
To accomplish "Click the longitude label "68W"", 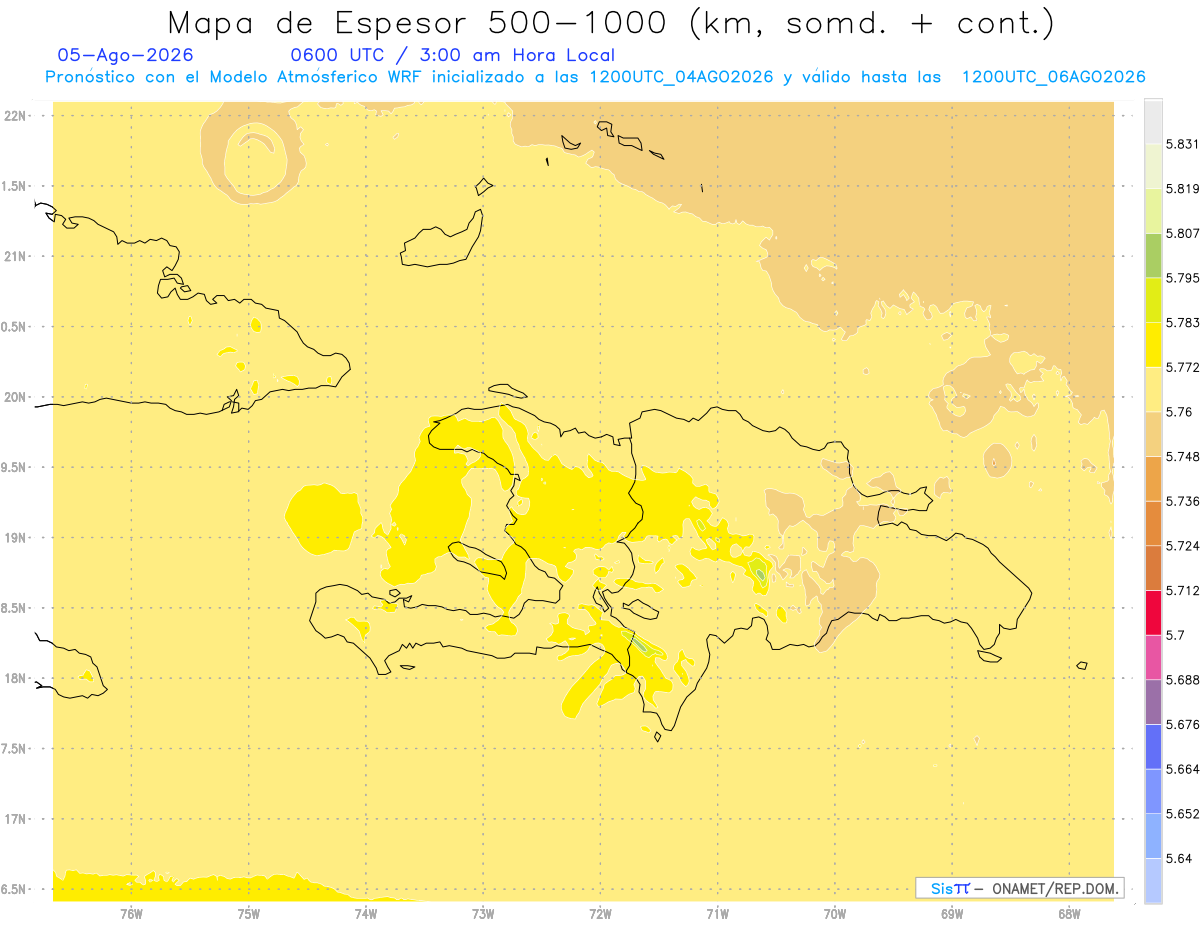I will tap(1069, 913).
